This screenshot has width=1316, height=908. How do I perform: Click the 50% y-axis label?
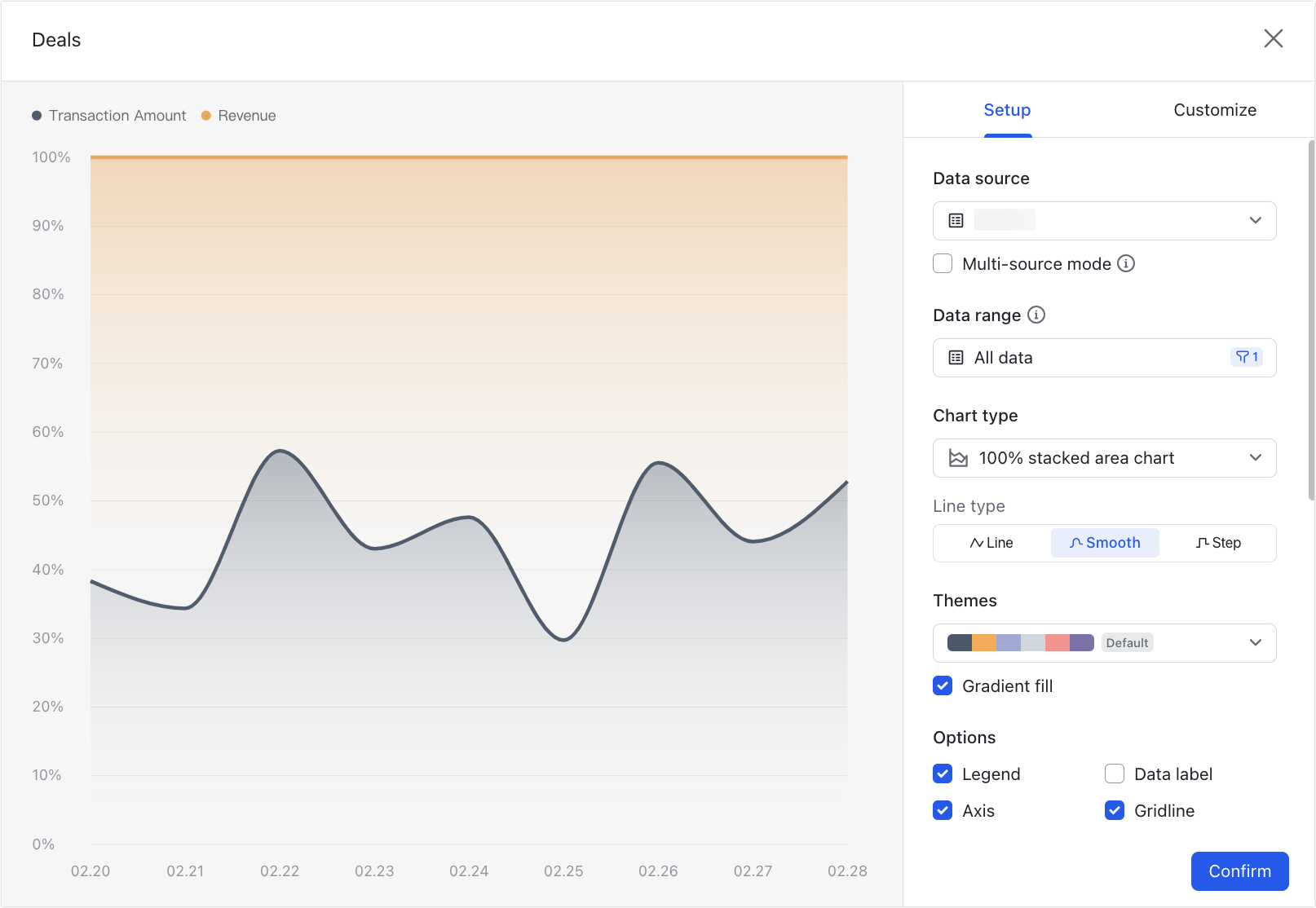(x=48, y=500)
